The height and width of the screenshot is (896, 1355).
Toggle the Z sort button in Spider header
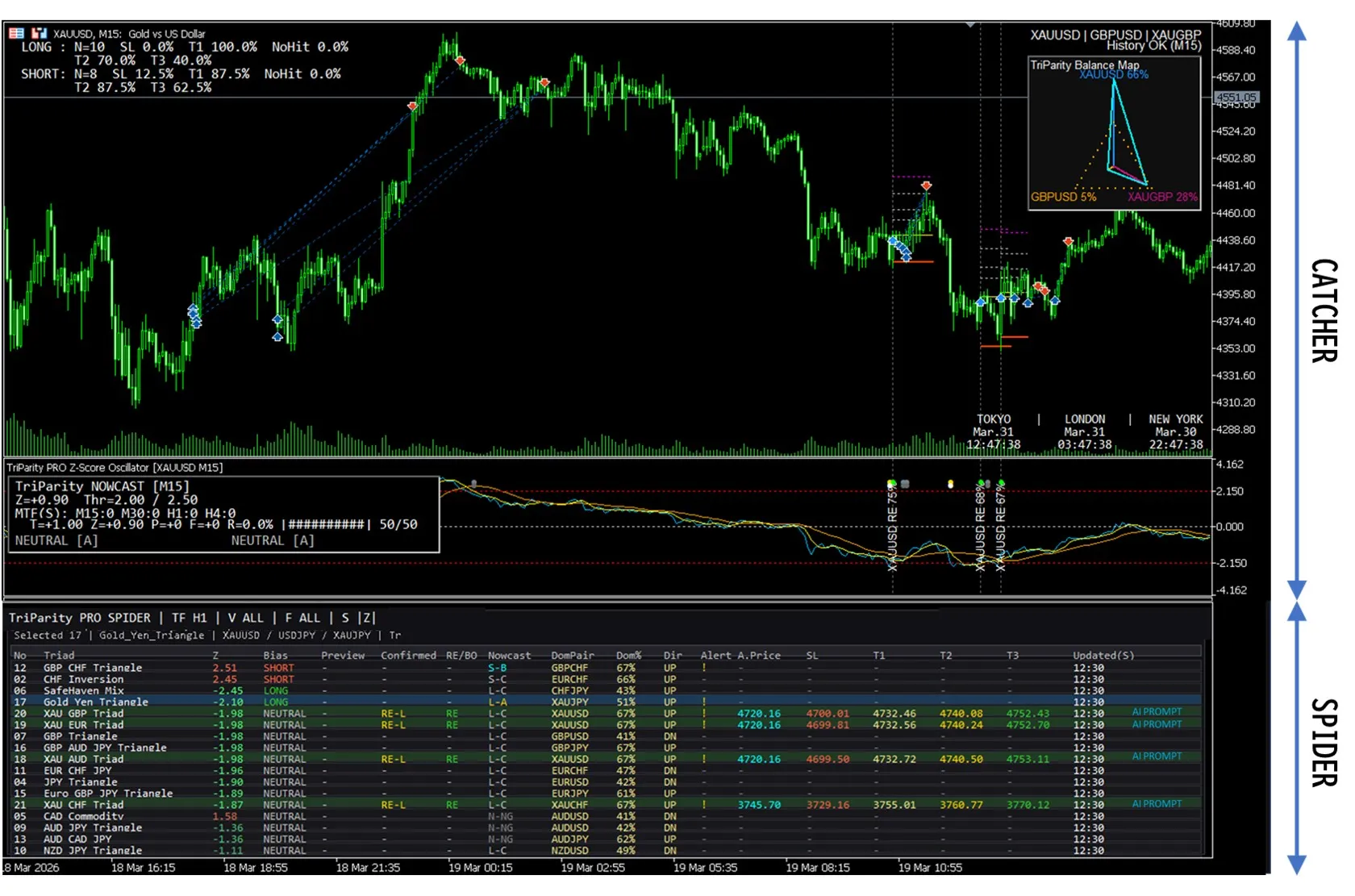click(x=367, y=618)
